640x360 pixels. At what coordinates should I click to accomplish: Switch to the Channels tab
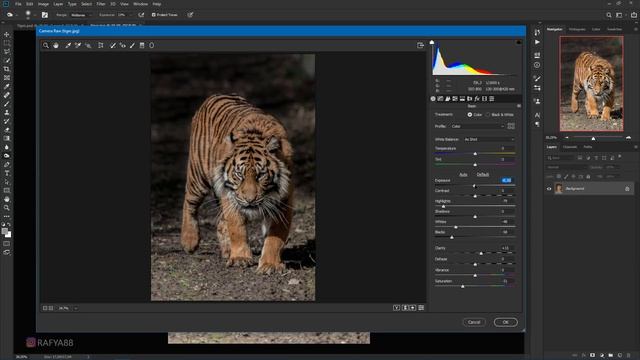coord(570,147)
